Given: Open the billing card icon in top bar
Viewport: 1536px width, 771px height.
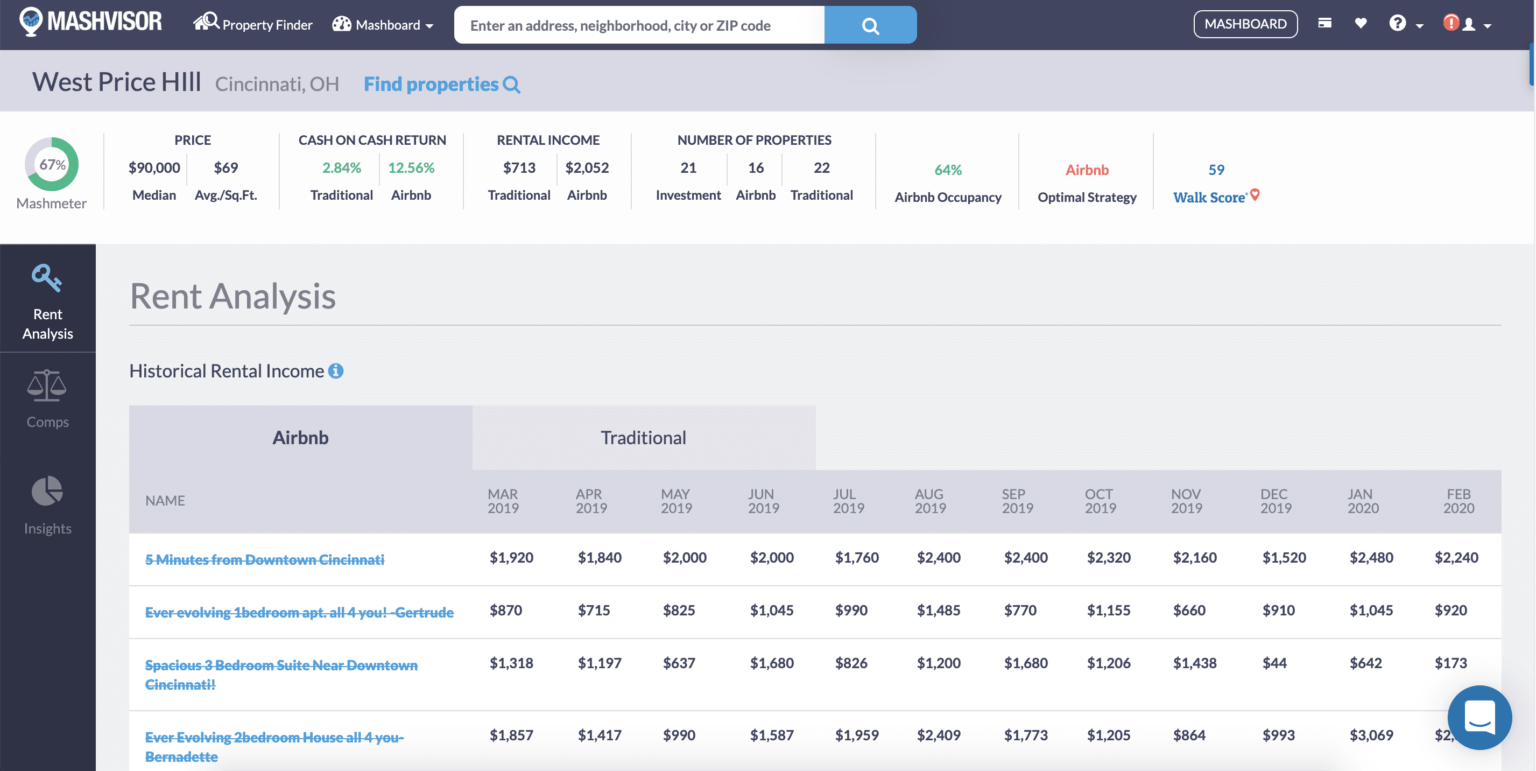Looking at the screenshot, I should pyautogui.click(x=1324, y=21).
